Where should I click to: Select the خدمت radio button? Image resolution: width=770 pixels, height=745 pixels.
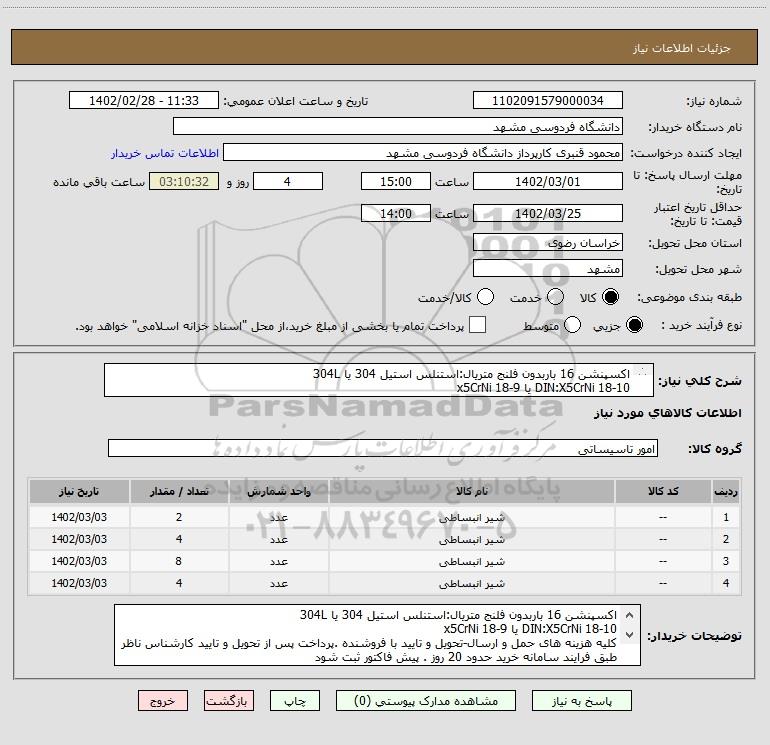point(555,297)
